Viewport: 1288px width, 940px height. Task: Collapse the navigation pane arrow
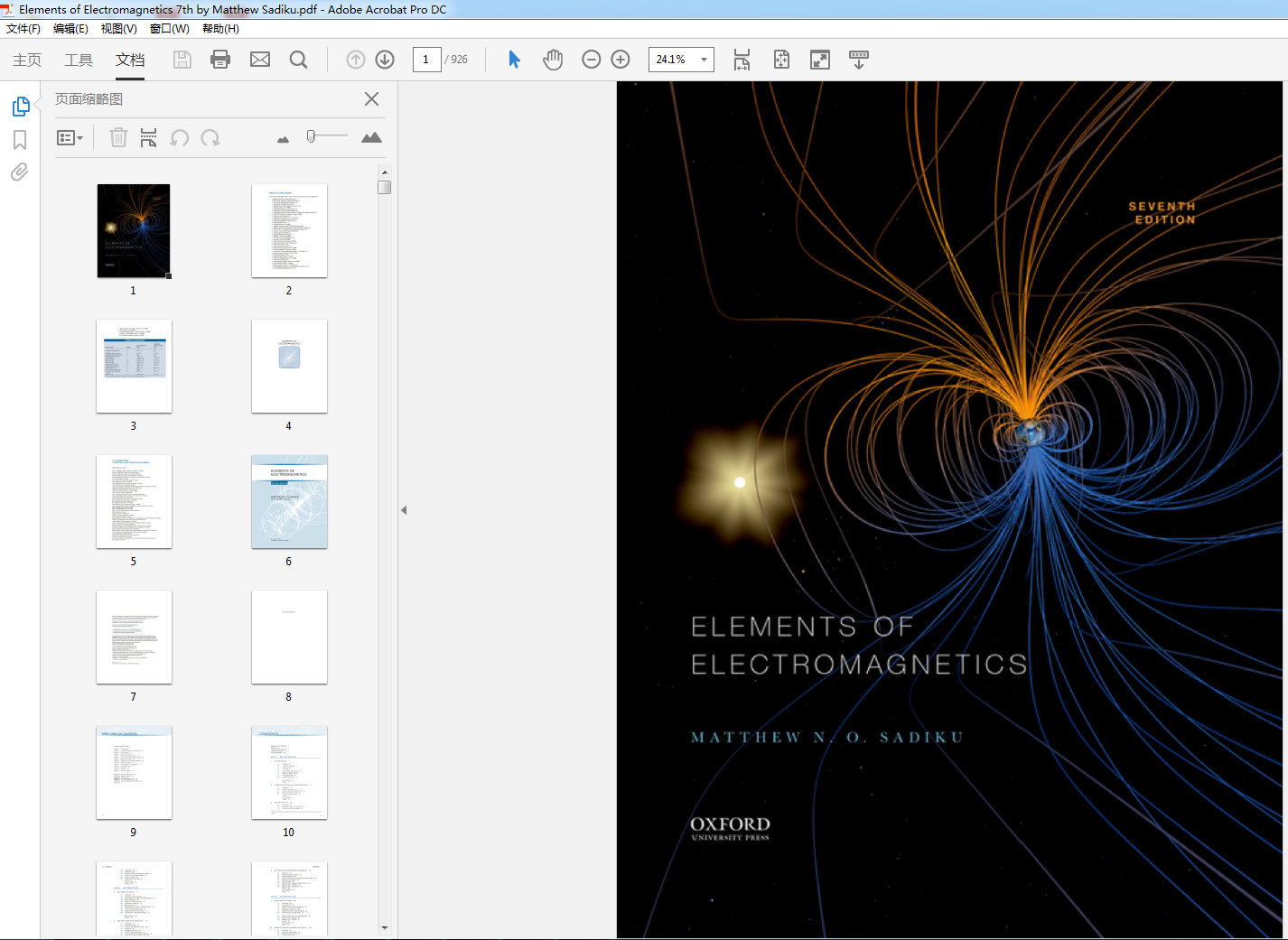[x=404, y=510]
